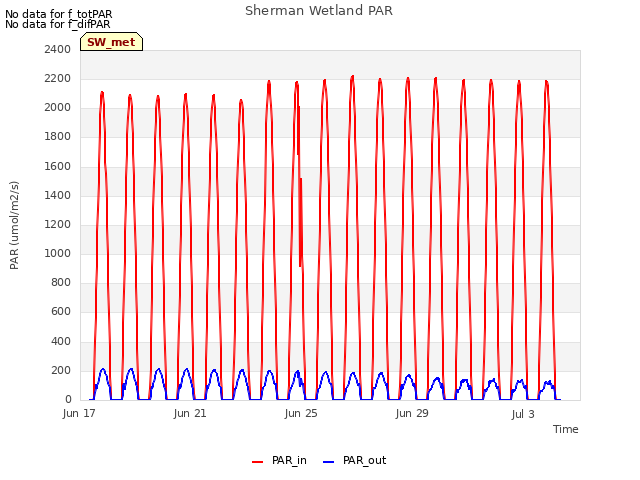Click the blue PAR_out legend swatch
Screen dimensions: 640x480
(329, 462)
